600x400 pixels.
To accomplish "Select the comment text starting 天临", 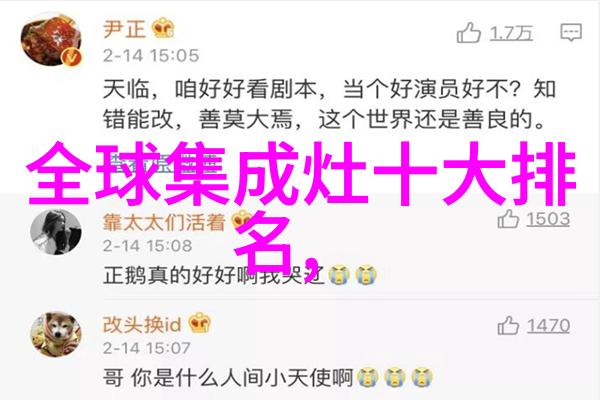I will (x=329, y=104).
